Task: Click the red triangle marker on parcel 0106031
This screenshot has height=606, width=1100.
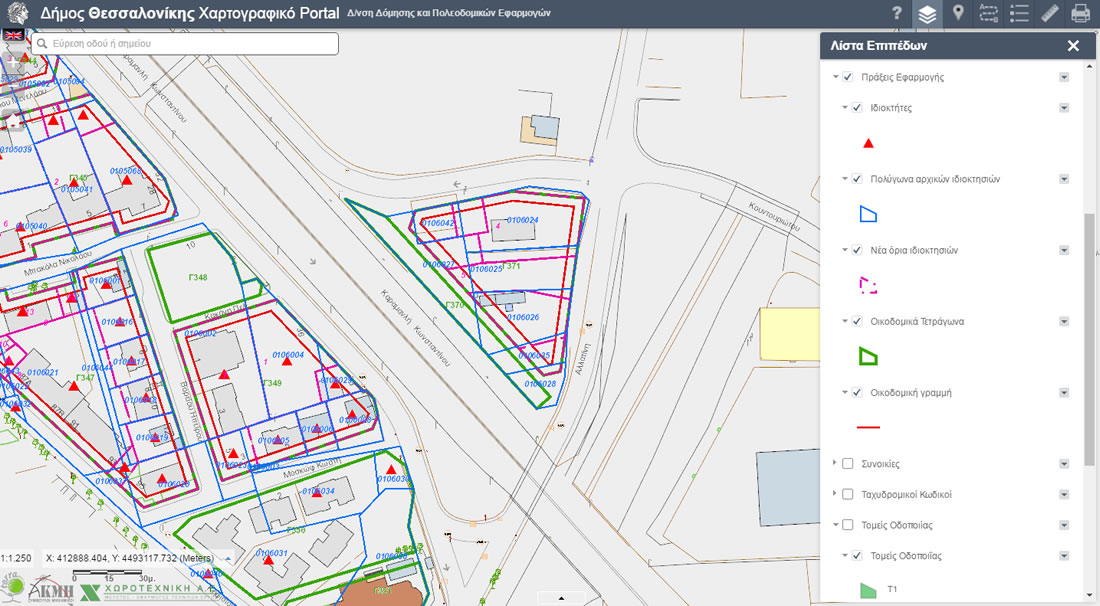Action: (x=268, y=560)
